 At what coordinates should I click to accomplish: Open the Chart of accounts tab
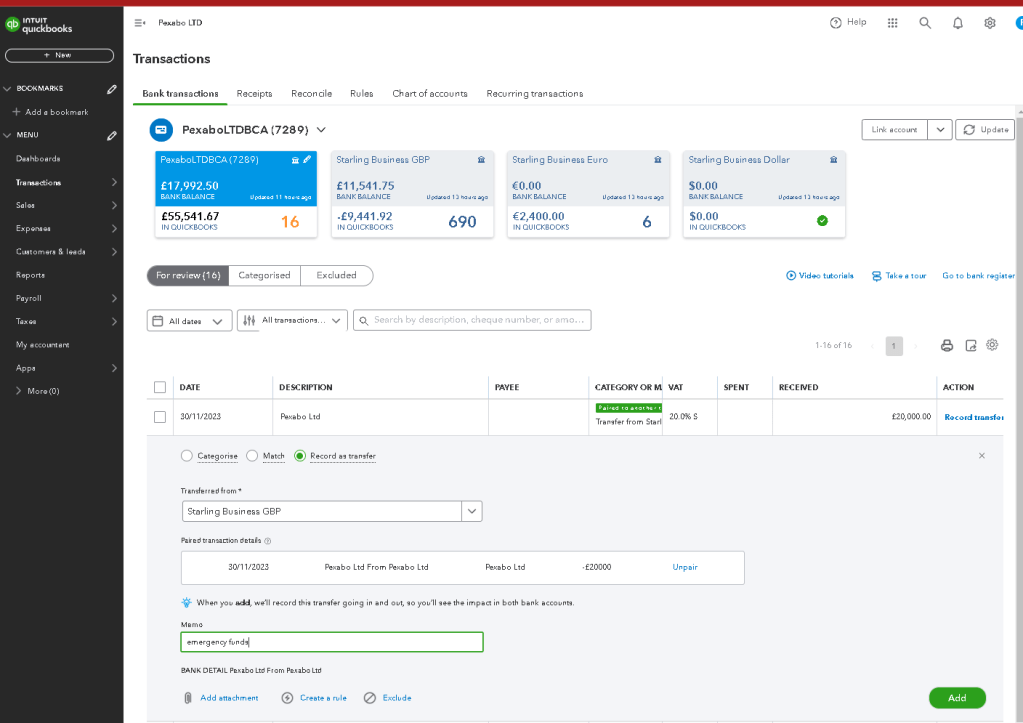point(430,94)
